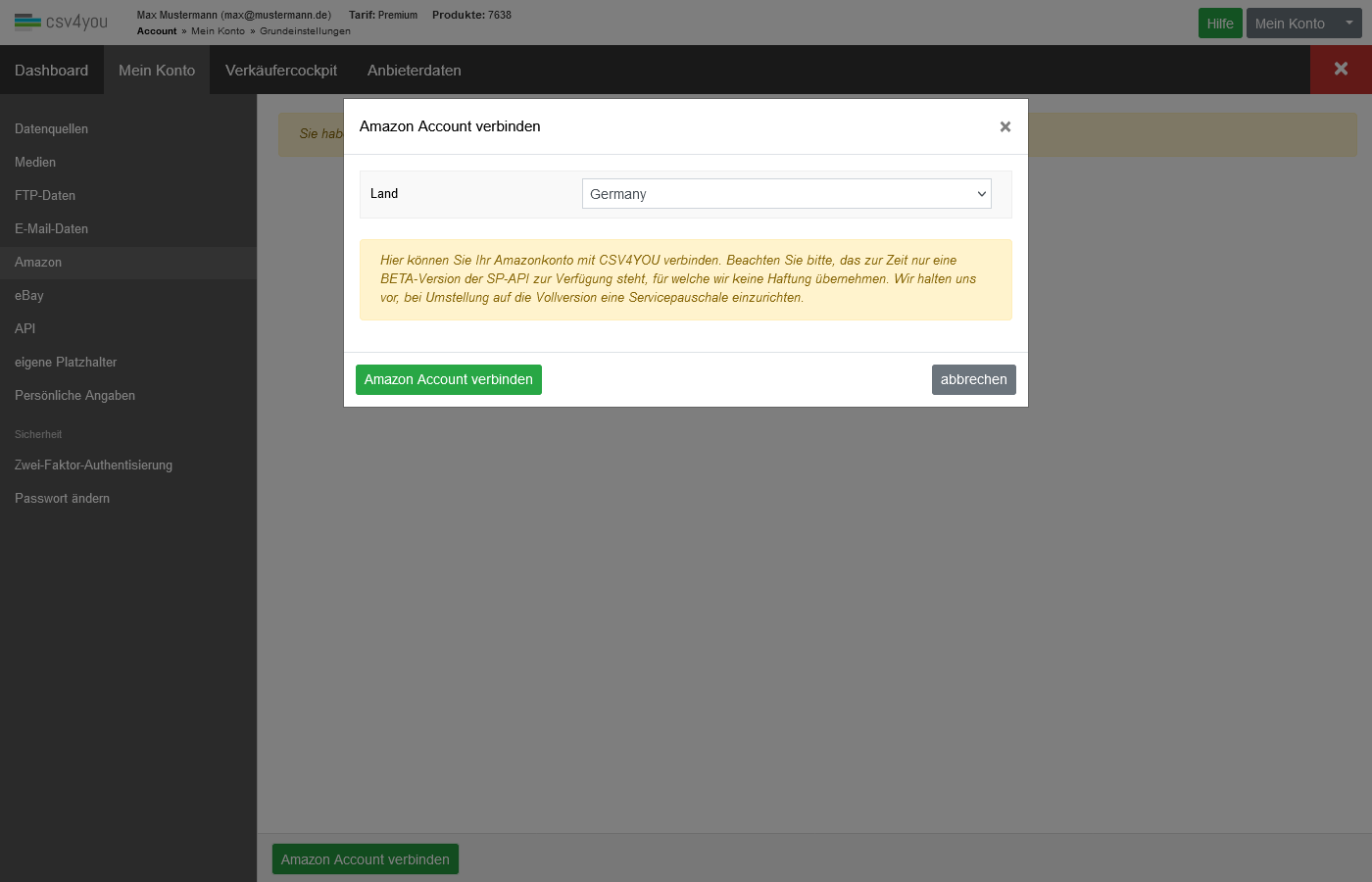The width and height of the screenshot is (1372, 882).
Task: Close the Amazon Account verbinden dialog
Action: coord(1004,126)
